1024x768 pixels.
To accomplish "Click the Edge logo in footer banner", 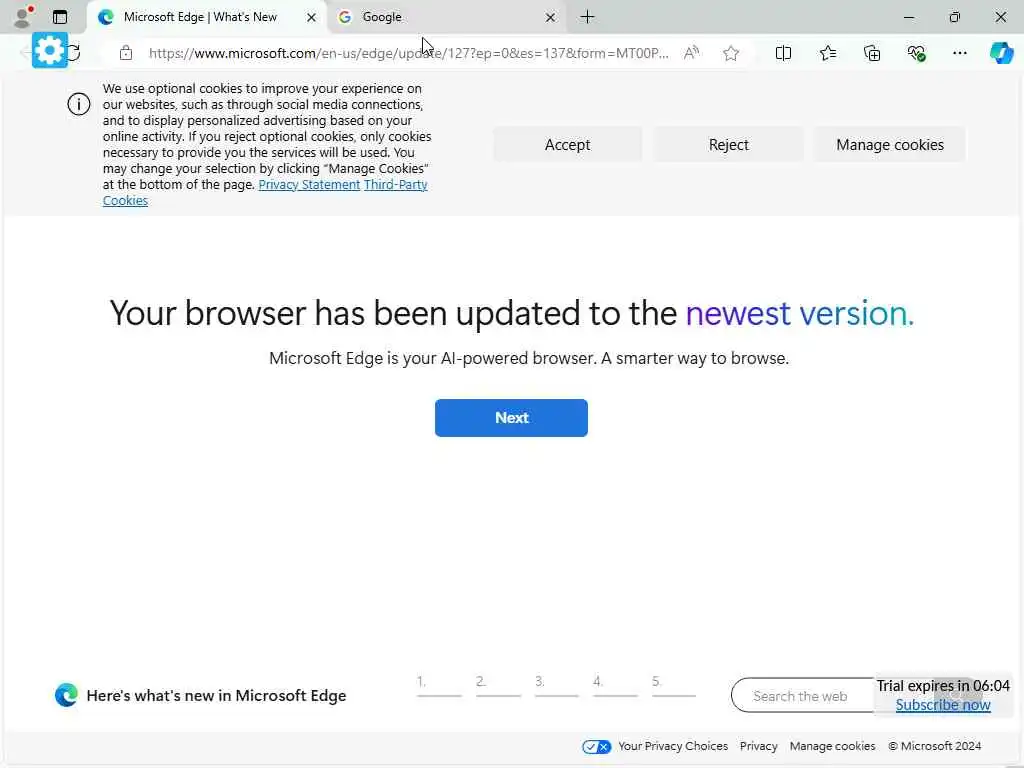I will pyautogui.click(x=66, y=695).
